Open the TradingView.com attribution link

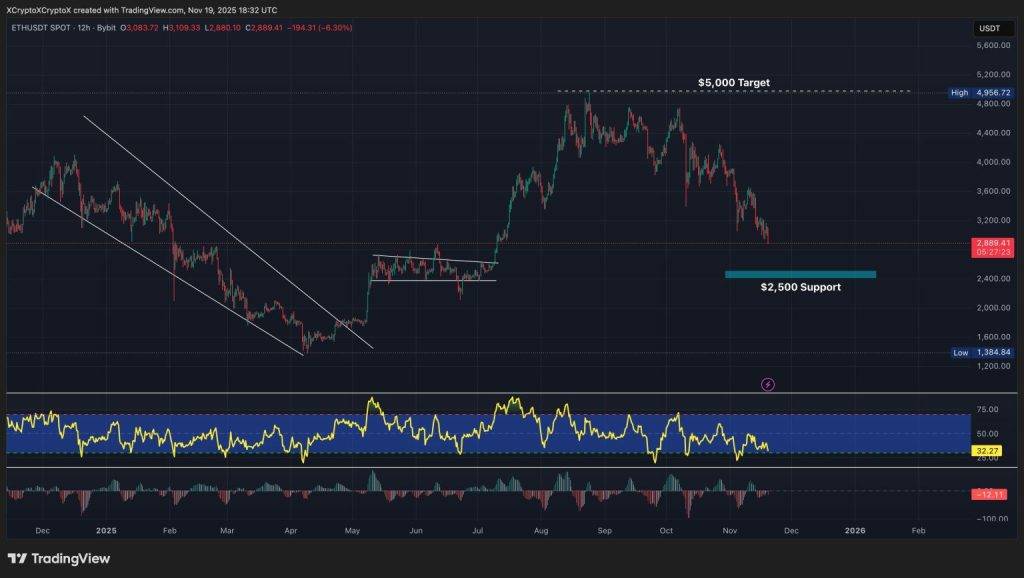(x=155, y=10)
